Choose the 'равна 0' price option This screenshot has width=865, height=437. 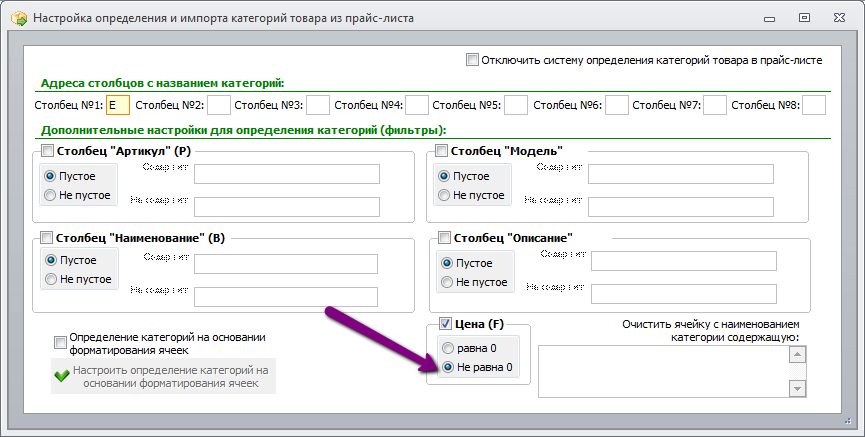(448, 348)
